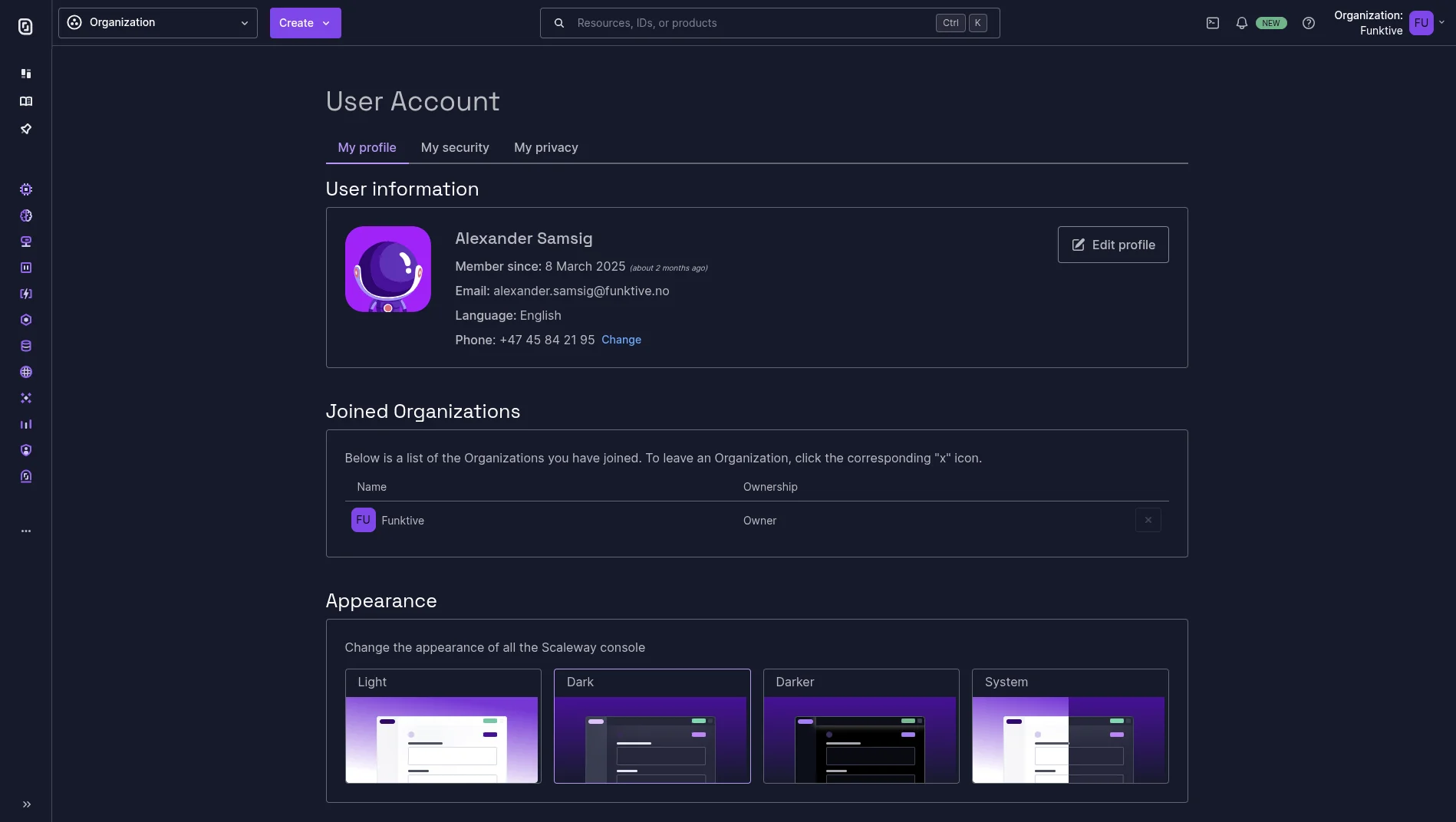
Task: Open the brain (AI) sidebar icon
Action: [26, 215]
